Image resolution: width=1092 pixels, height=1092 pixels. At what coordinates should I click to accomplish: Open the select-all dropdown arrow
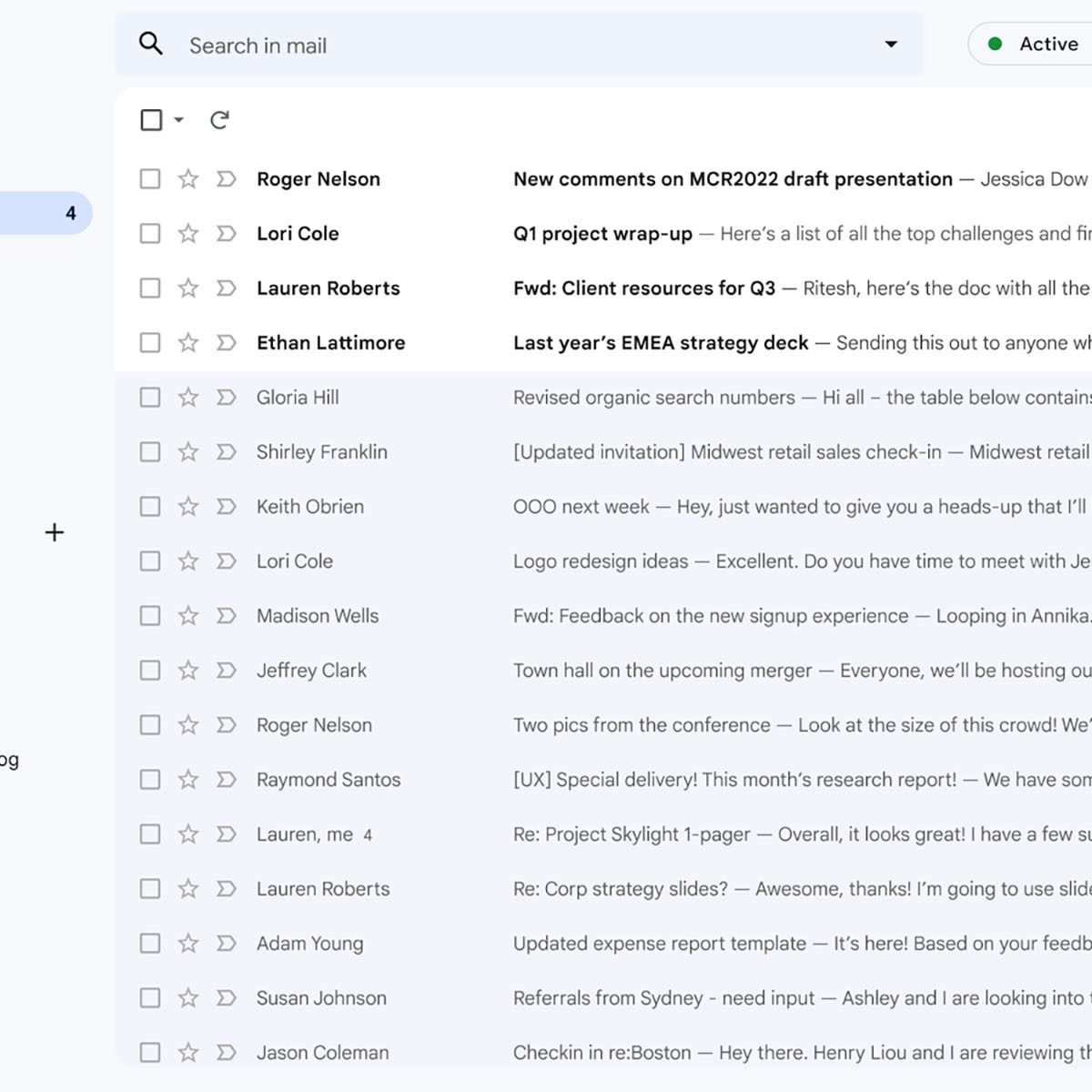(x=179, y=120)
